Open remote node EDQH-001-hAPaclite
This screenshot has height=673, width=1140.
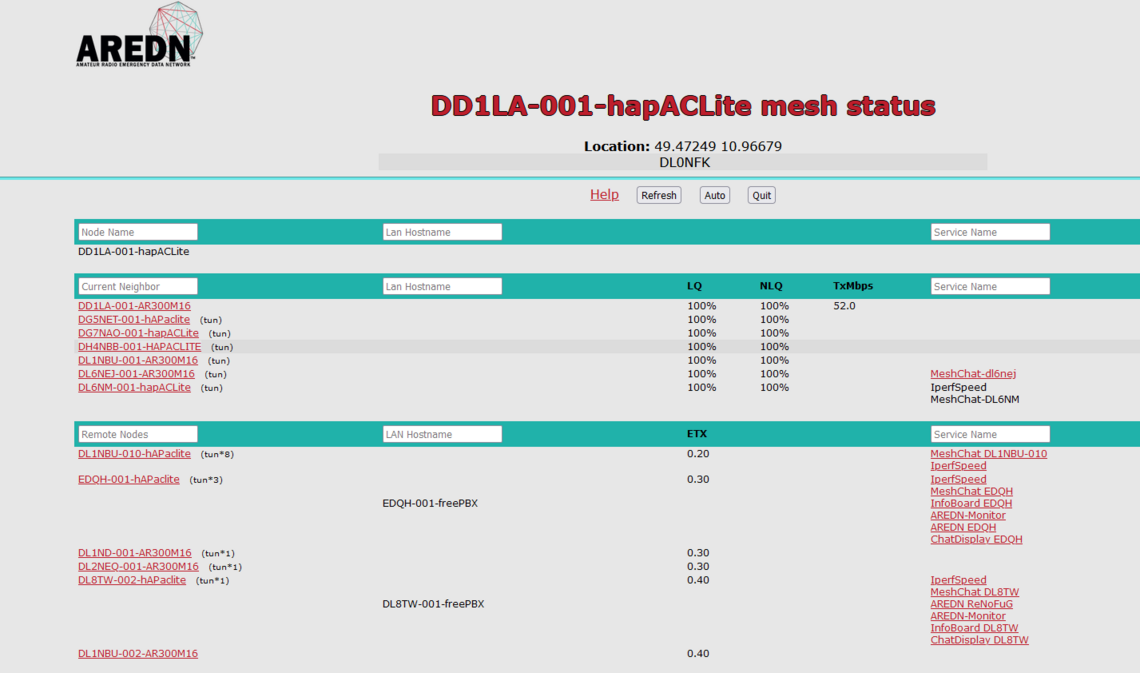[129, 480]
